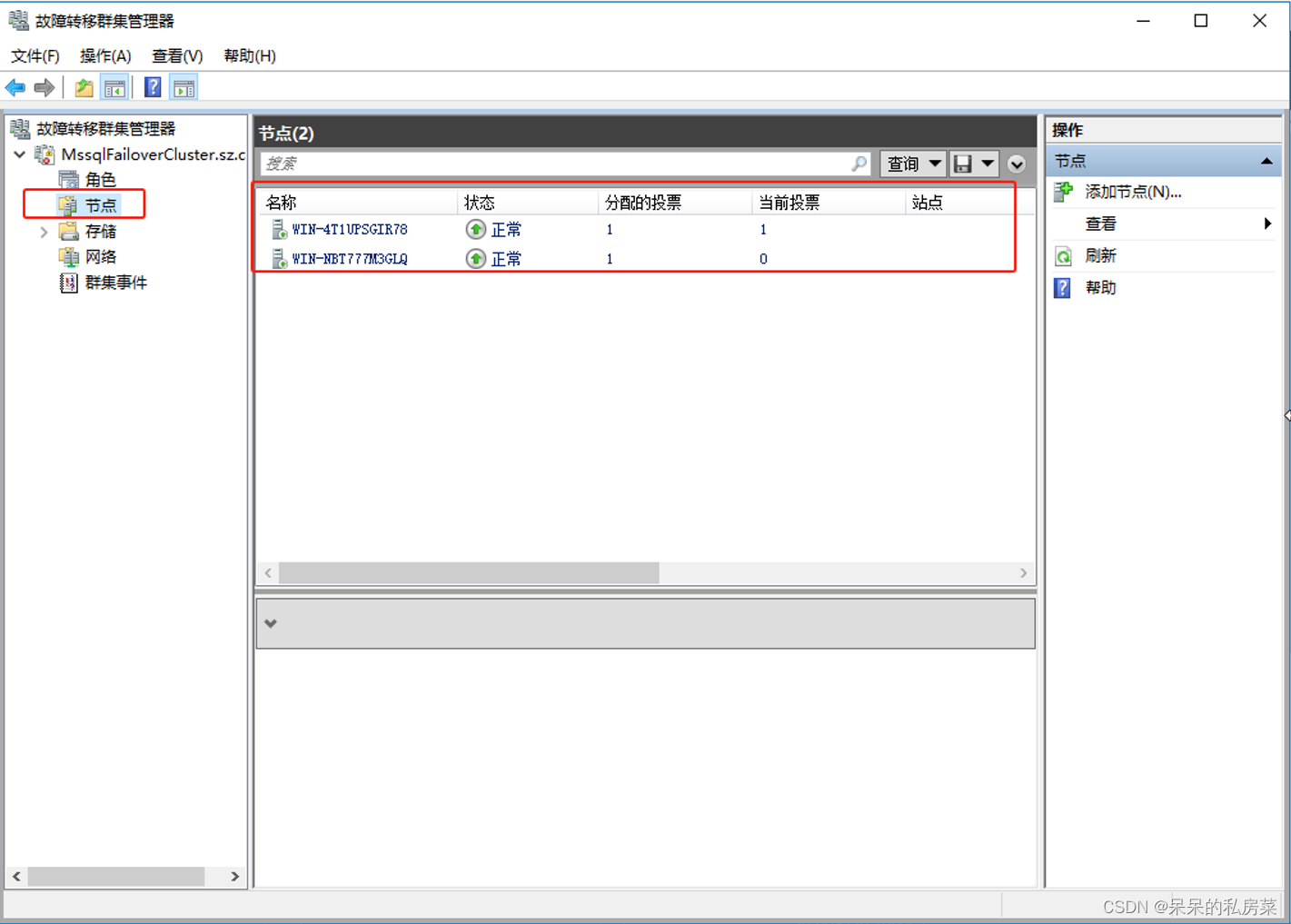Image resolution: width=1291 pixels, height=924 pixels.
Task: Select 角色 in the tree
Action: click(100, 180)
